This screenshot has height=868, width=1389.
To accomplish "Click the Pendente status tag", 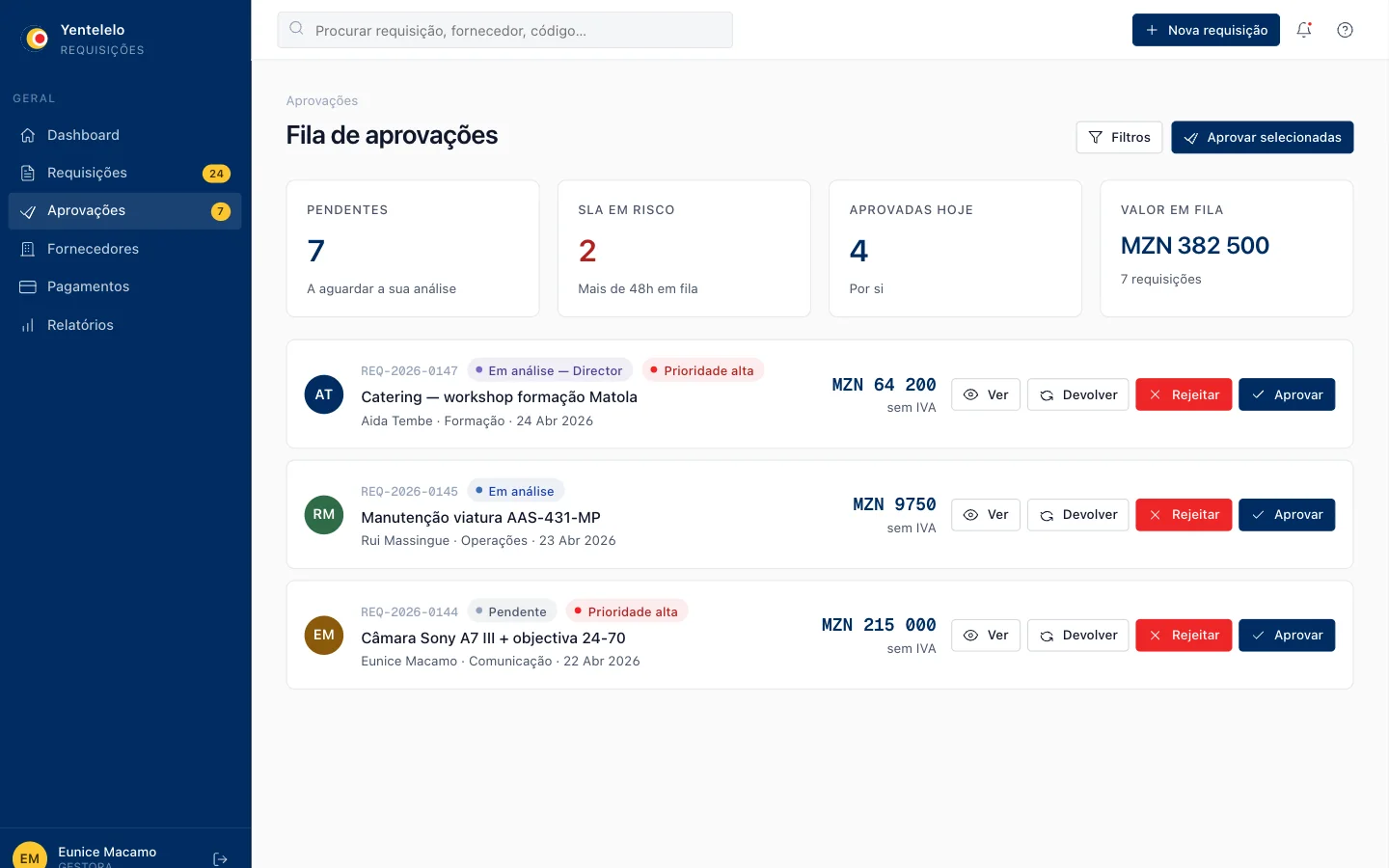I will 512,611.
